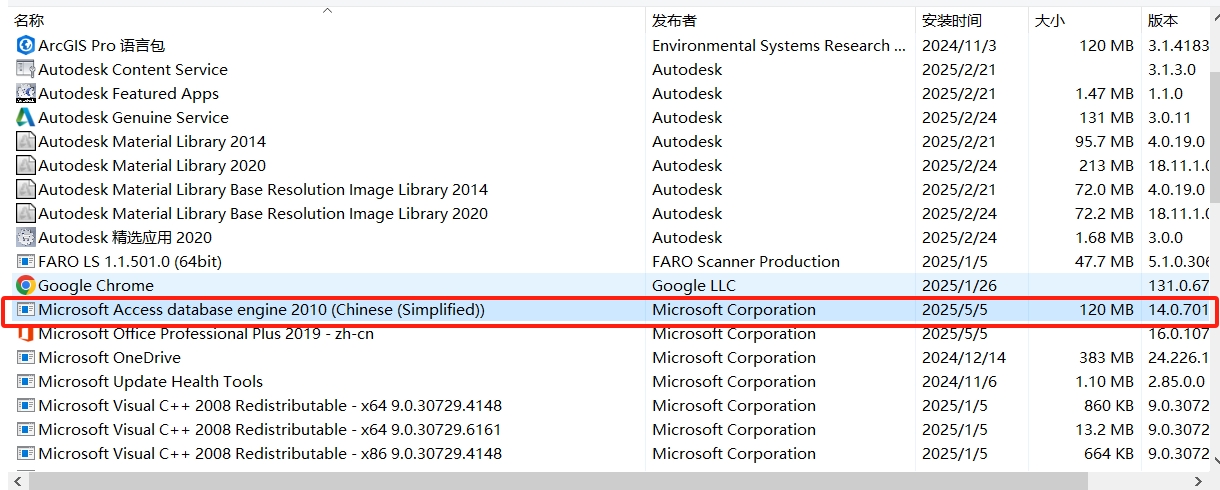
Task: Click install date 2024/11/6
Action: (959, 381)
